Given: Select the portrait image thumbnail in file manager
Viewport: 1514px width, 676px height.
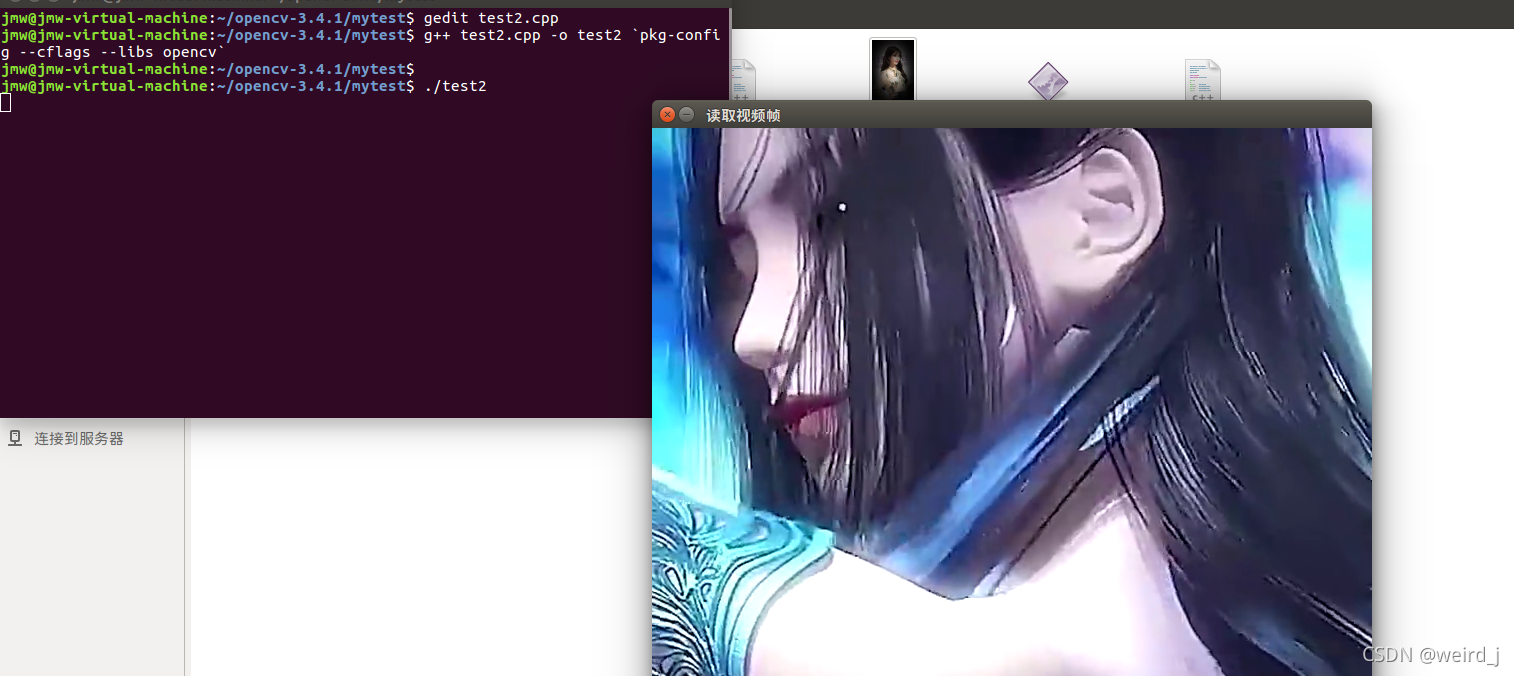Looking at the screenshot, I should (892, 70).
